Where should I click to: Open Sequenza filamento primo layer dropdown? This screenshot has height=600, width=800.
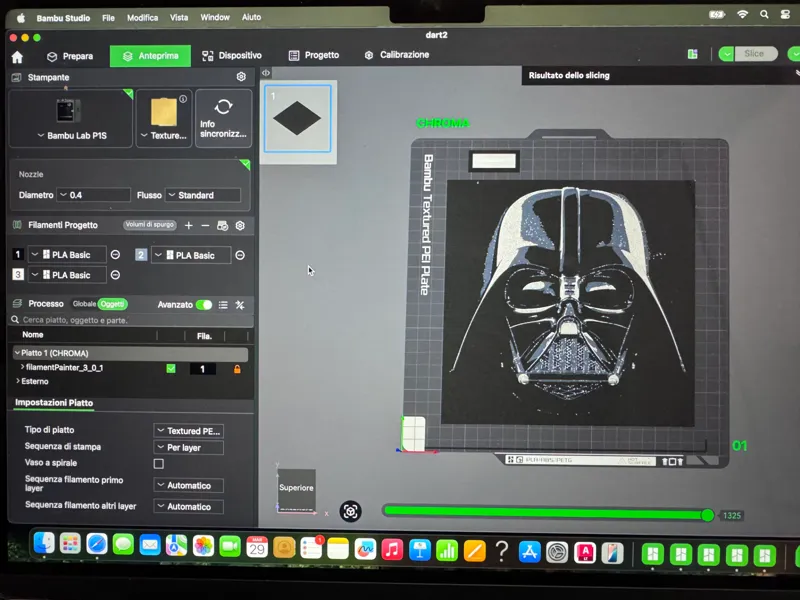pyautogui.click(x=188, y=485)
